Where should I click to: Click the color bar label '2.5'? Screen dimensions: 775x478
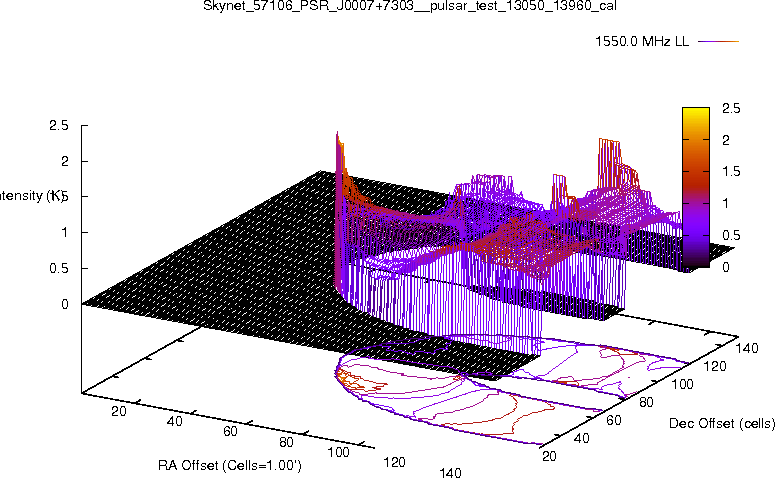coord(731,108)
